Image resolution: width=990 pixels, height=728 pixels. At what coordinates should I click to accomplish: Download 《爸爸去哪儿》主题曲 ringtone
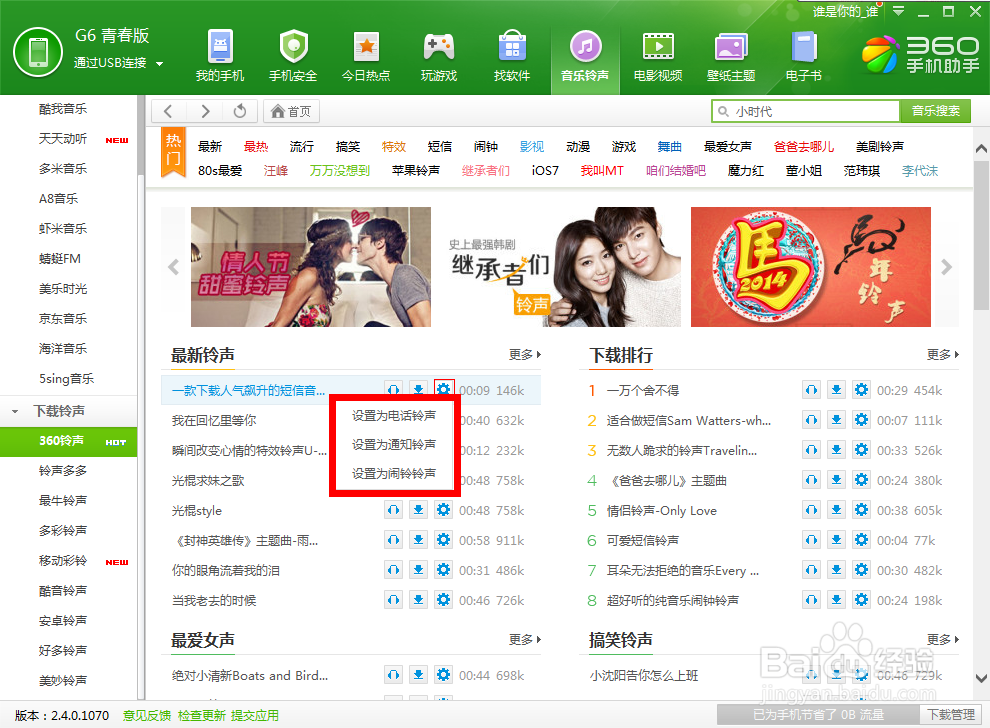pos(836,480)
